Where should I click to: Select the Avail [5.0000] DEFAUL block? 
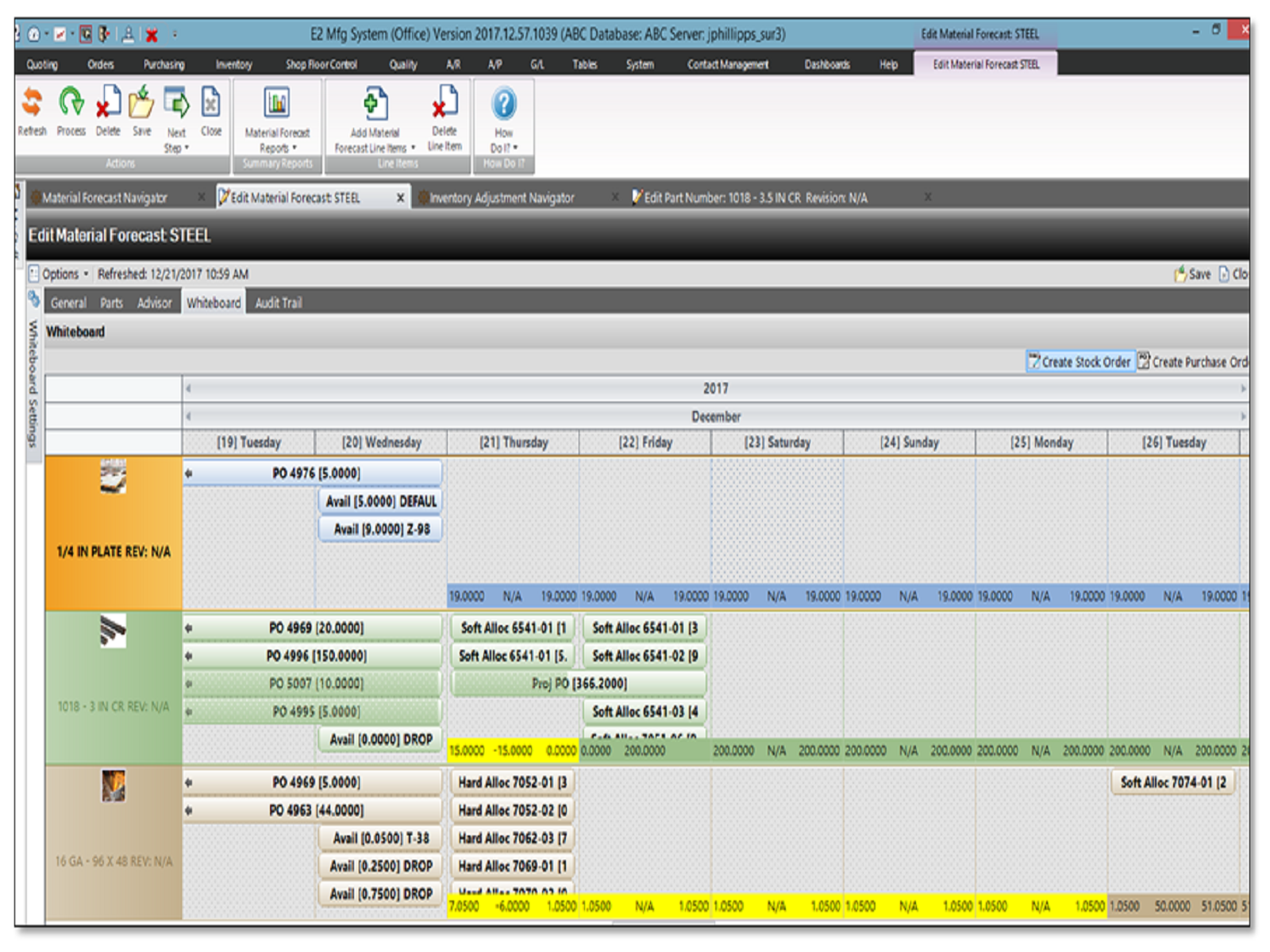click(x=381, y=501)
